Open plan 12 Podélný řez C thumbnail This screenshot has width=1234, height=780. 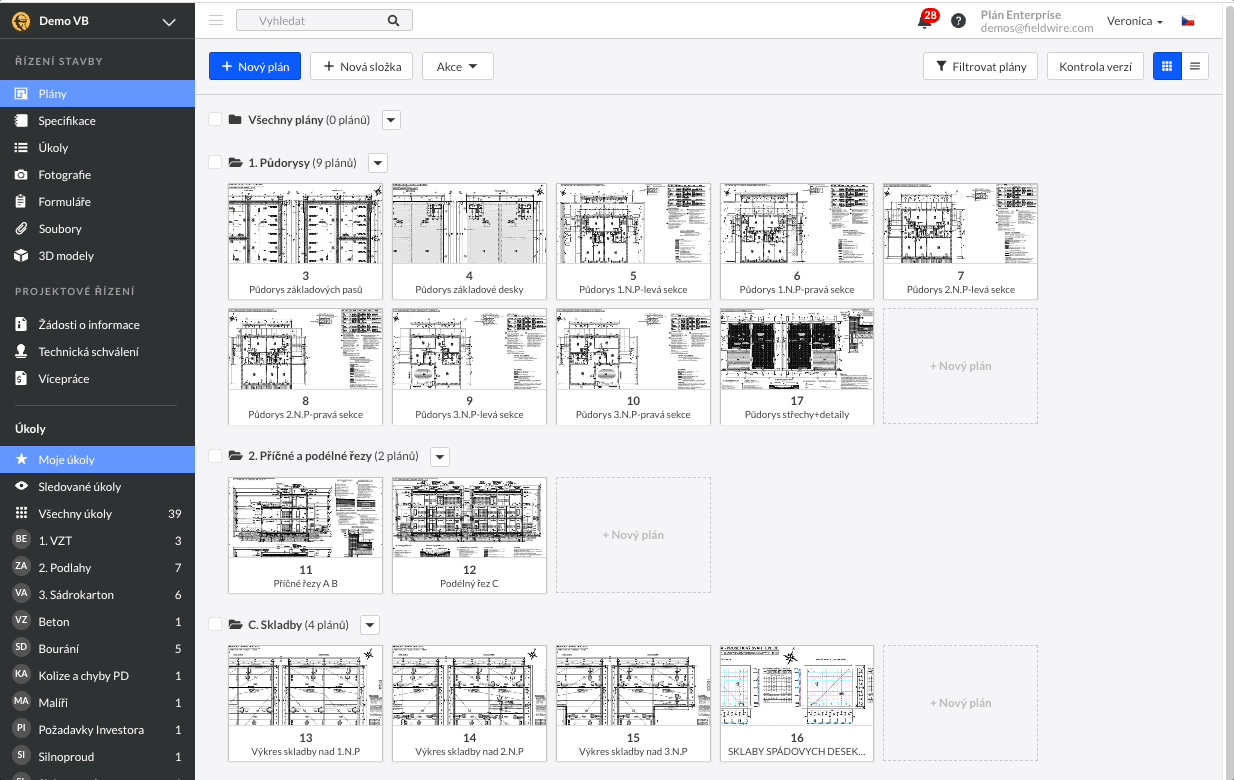click(469, 535)
